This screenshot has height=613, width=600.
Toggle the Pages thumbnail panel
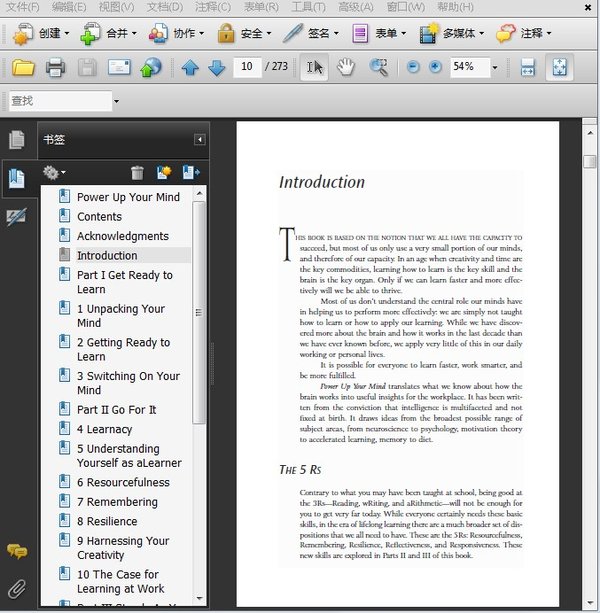click(17, 140)
